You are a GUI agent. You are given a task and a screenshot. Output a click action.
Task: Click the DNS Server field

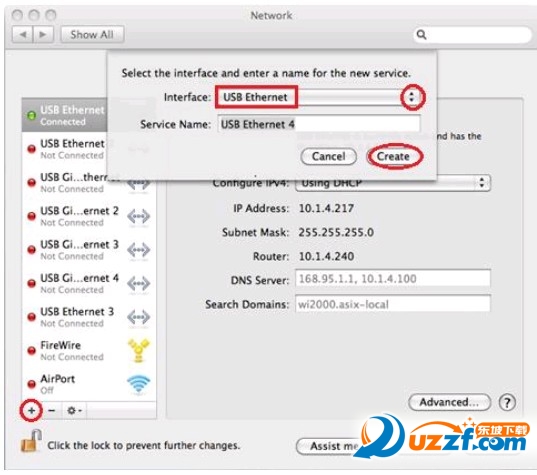point(393,278)
